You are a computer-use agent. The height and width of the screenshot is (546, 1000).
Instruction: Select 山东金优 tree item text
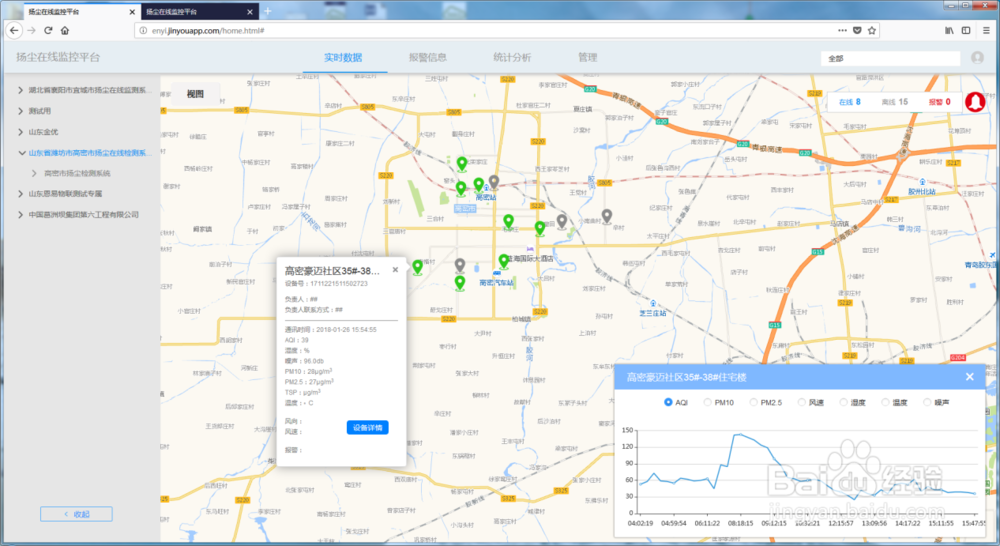tap(43, 132)
